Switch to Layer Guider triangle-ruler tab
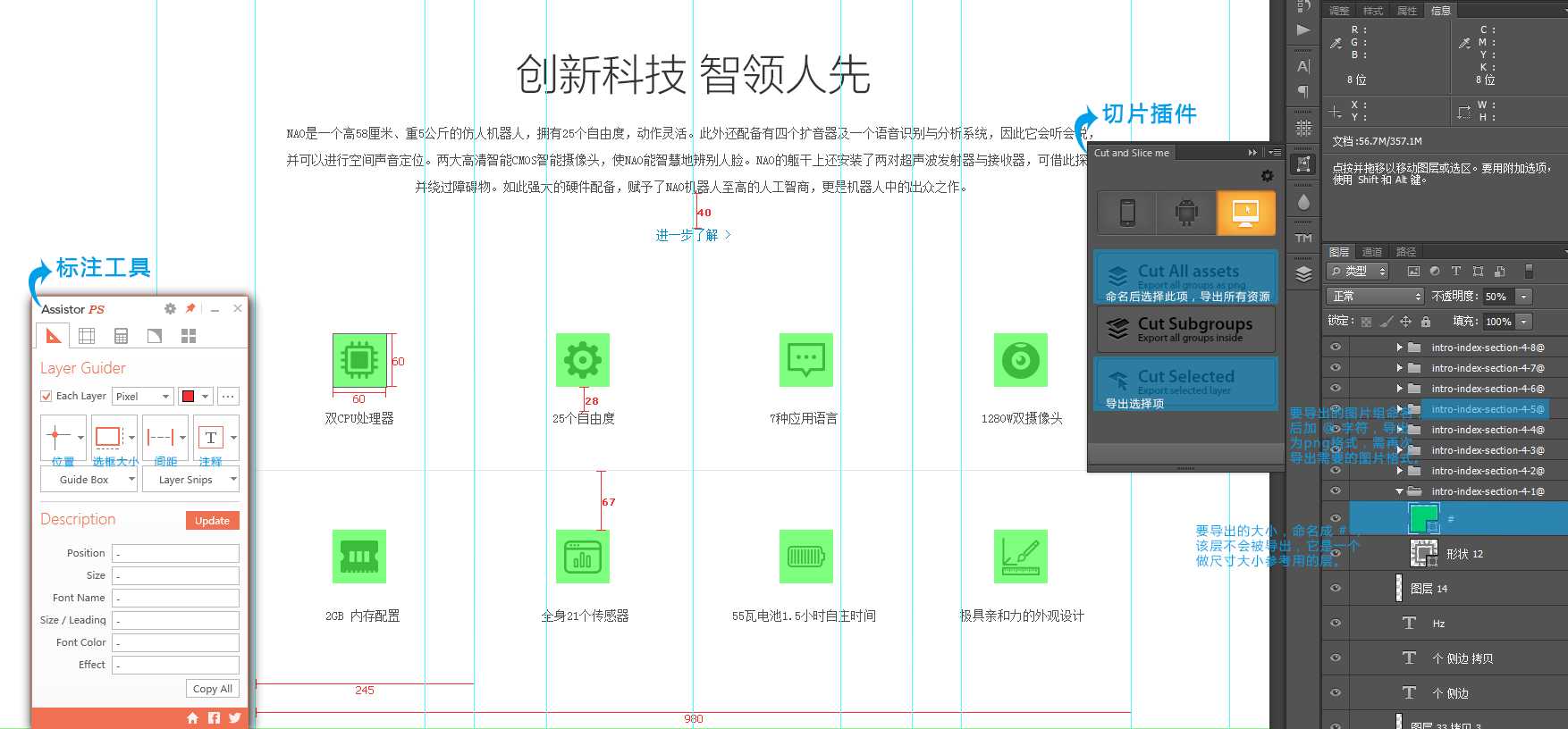Image resolution: width=1568 pixels, height=729 pixels. 53,336
